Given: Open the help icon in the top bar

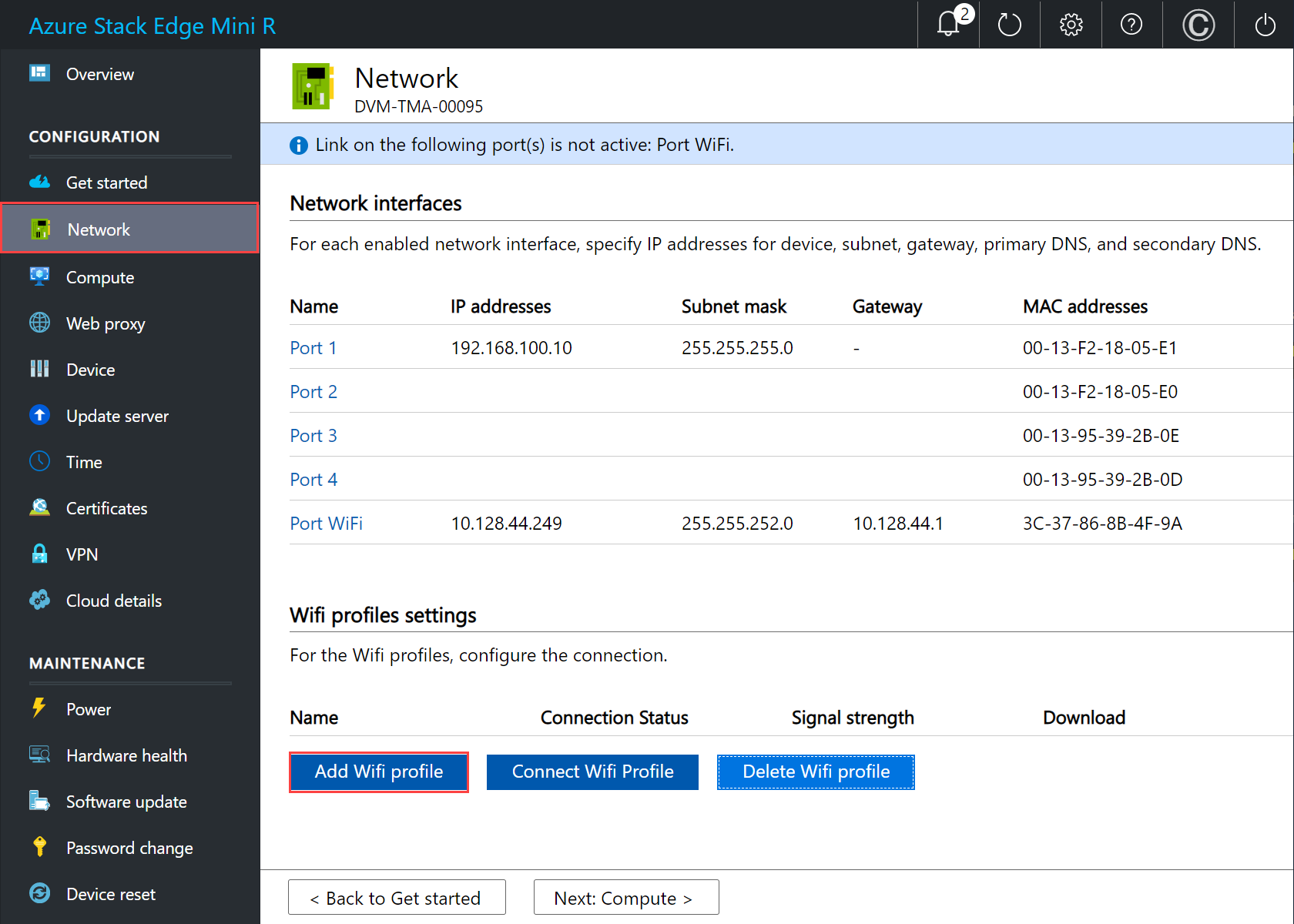Looking at the screenshot, I should pyautogui.click(x=1131, y=24).
